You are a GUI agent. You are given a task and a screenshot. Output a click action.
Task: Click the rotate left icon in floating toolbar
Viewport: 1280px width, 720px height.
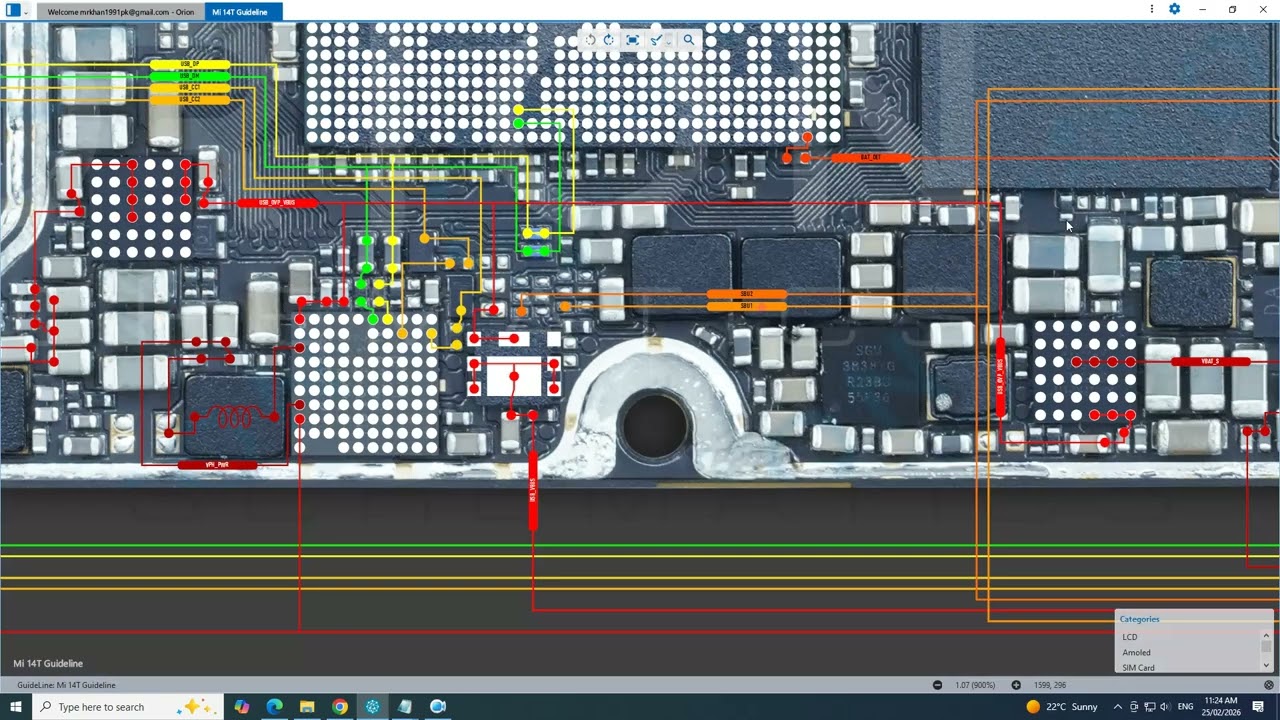click(x=590, y=40)
